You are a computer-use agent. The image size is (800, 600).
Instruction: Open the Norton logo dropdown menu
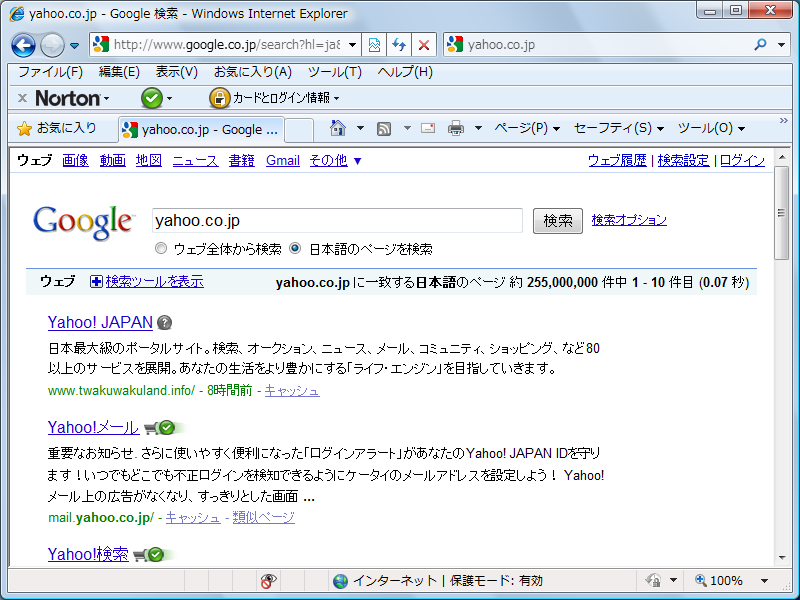pyautogui.click(x=72, y=98)
